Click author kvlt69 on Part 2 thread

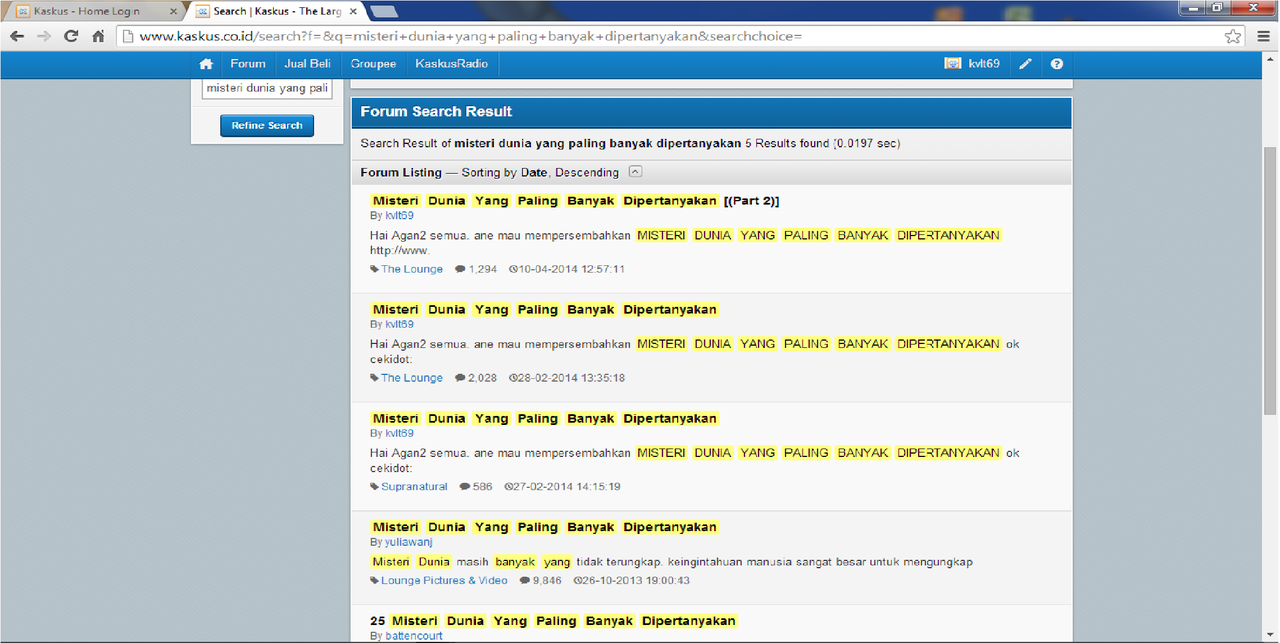click(399, 215)
